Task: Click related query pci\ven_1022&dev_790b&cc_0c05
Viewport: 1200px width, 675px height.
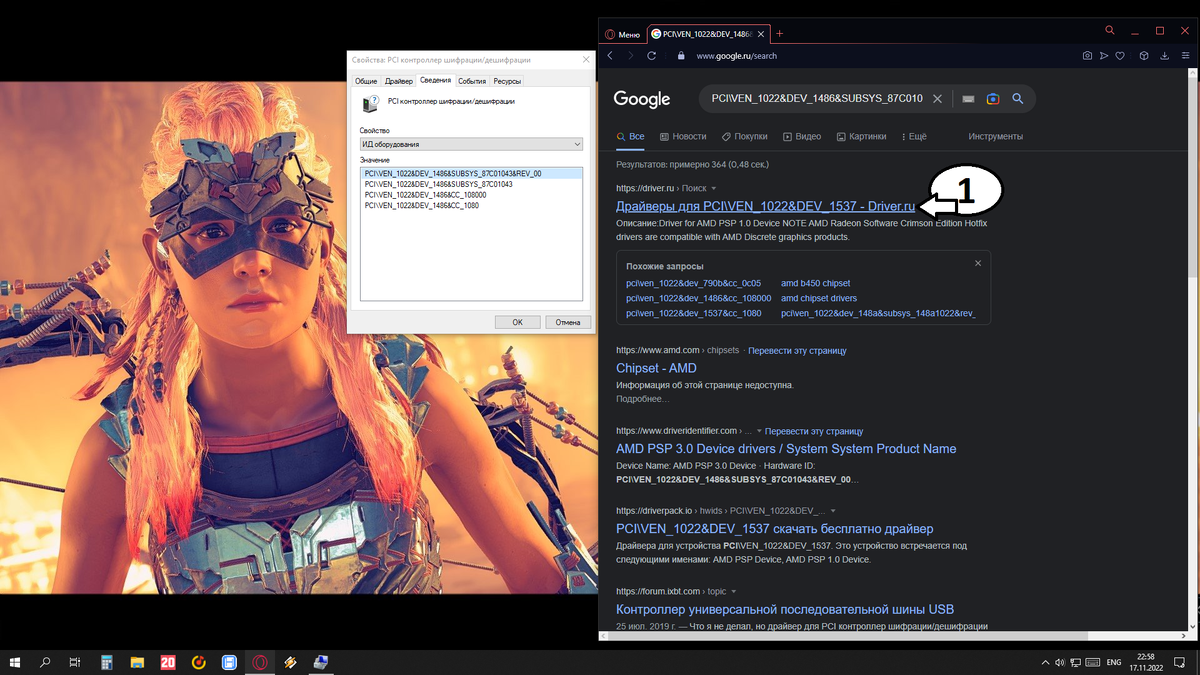Action: tap(694, 283)
